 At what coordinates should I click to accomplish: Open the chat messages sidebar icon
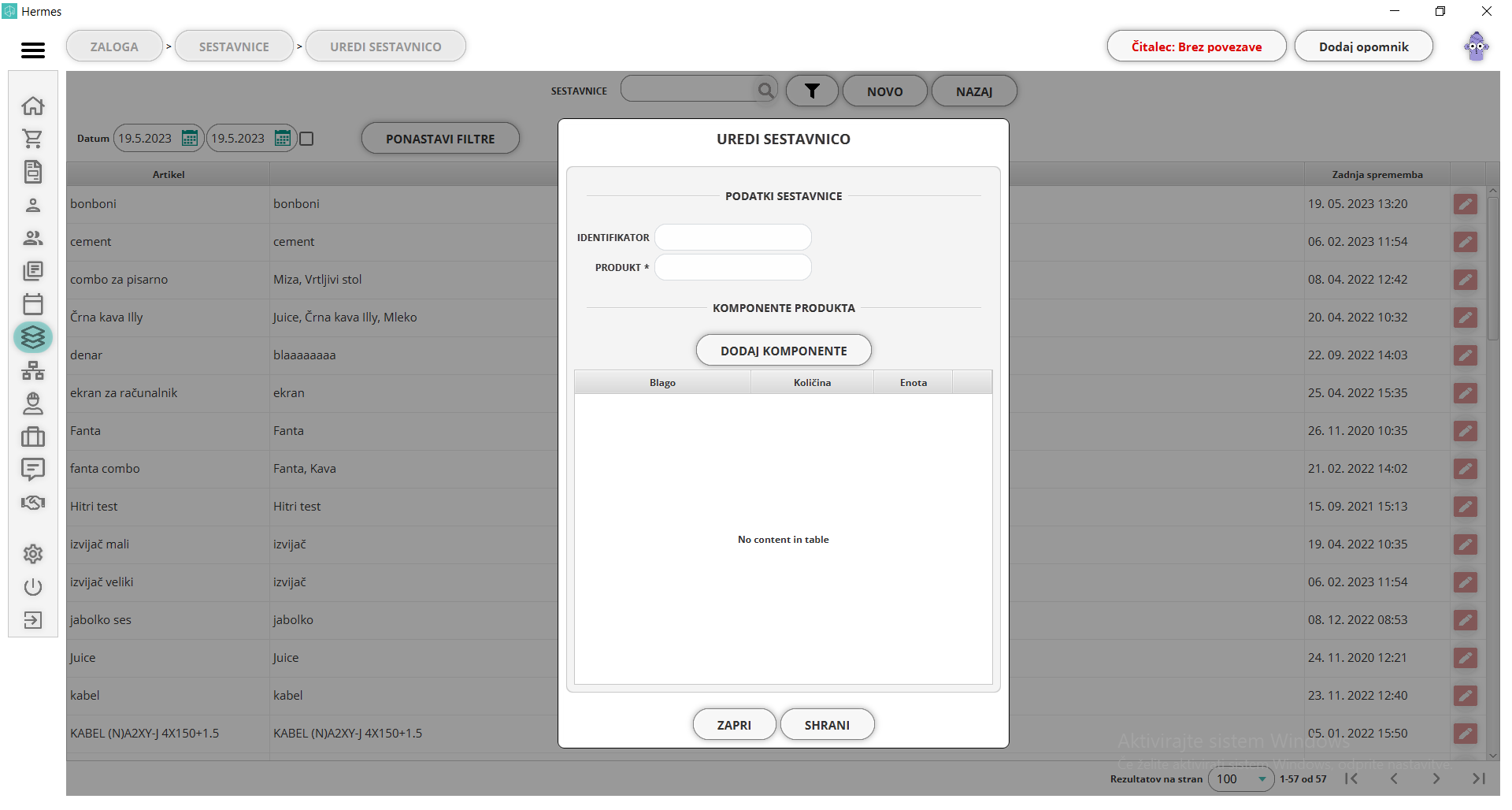[33, 470]
